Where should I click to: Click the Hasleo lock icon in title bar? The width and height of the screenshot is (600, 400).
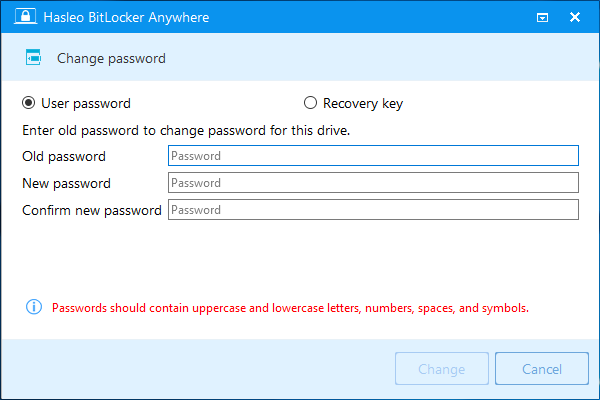click(17, 17)
